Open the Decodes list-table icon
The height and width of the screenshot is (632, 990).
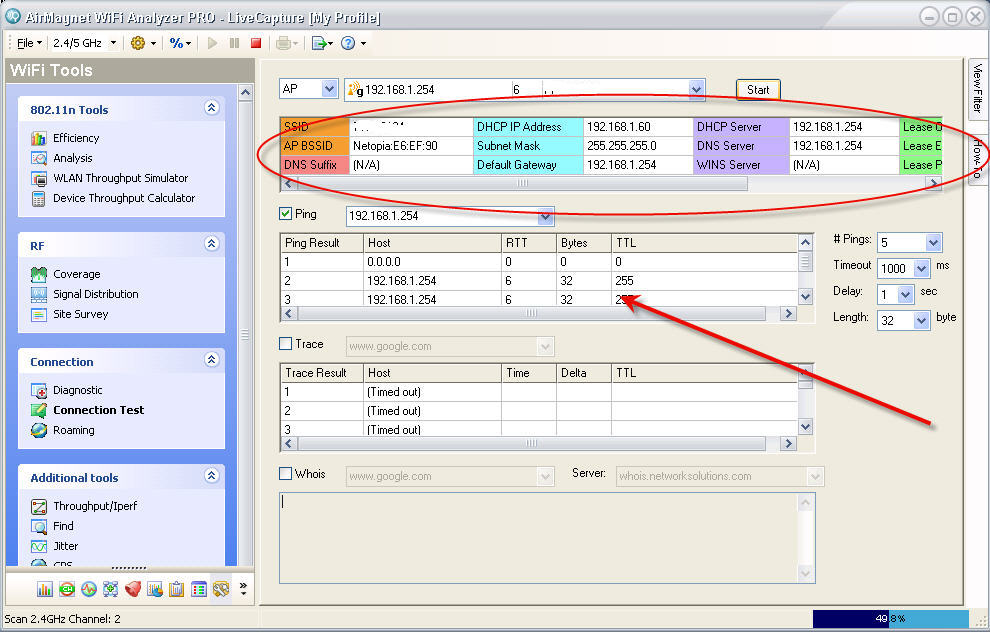click(199, 589)
